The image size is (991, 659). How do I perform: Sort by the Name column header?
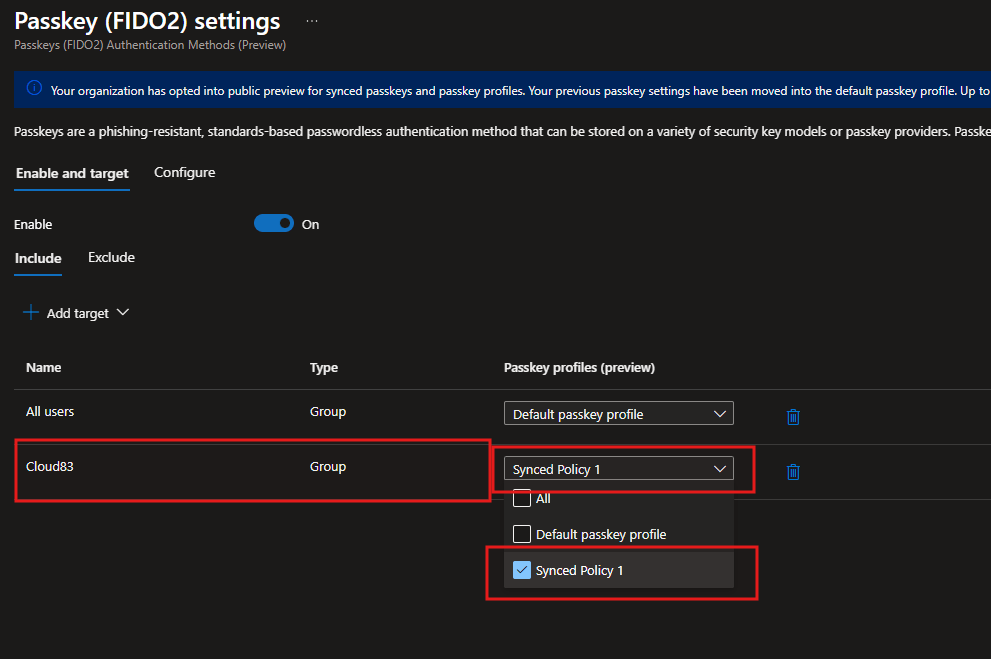tap(43, 368)
